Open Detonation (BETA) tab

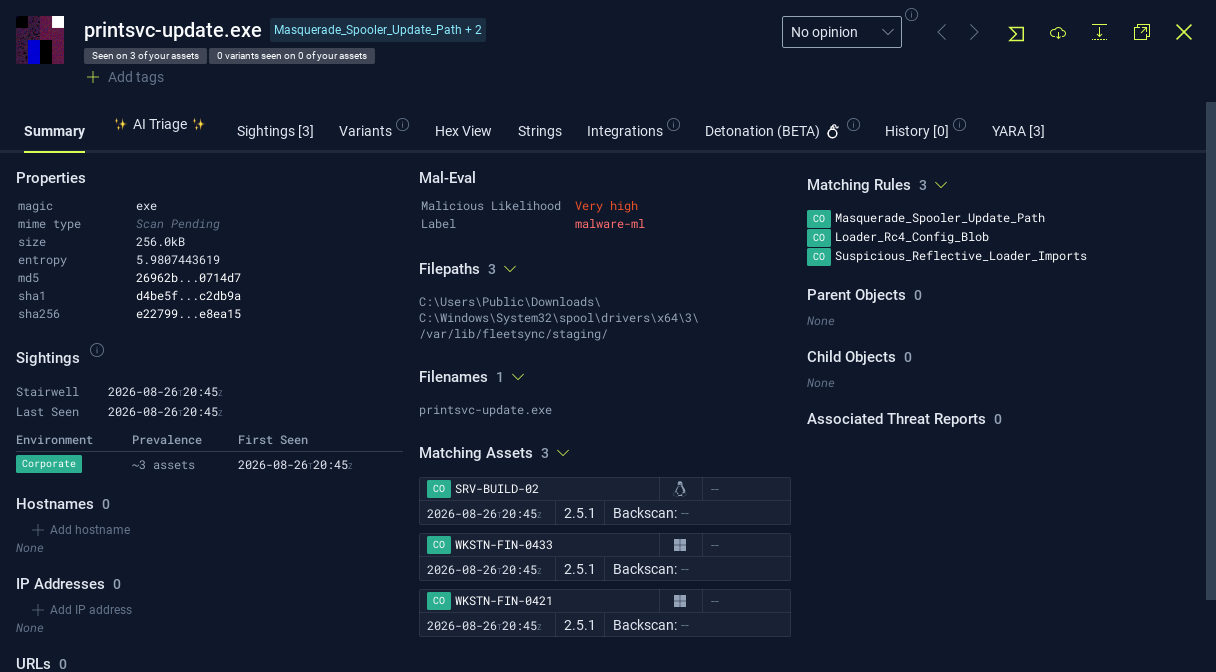(772, 131)
